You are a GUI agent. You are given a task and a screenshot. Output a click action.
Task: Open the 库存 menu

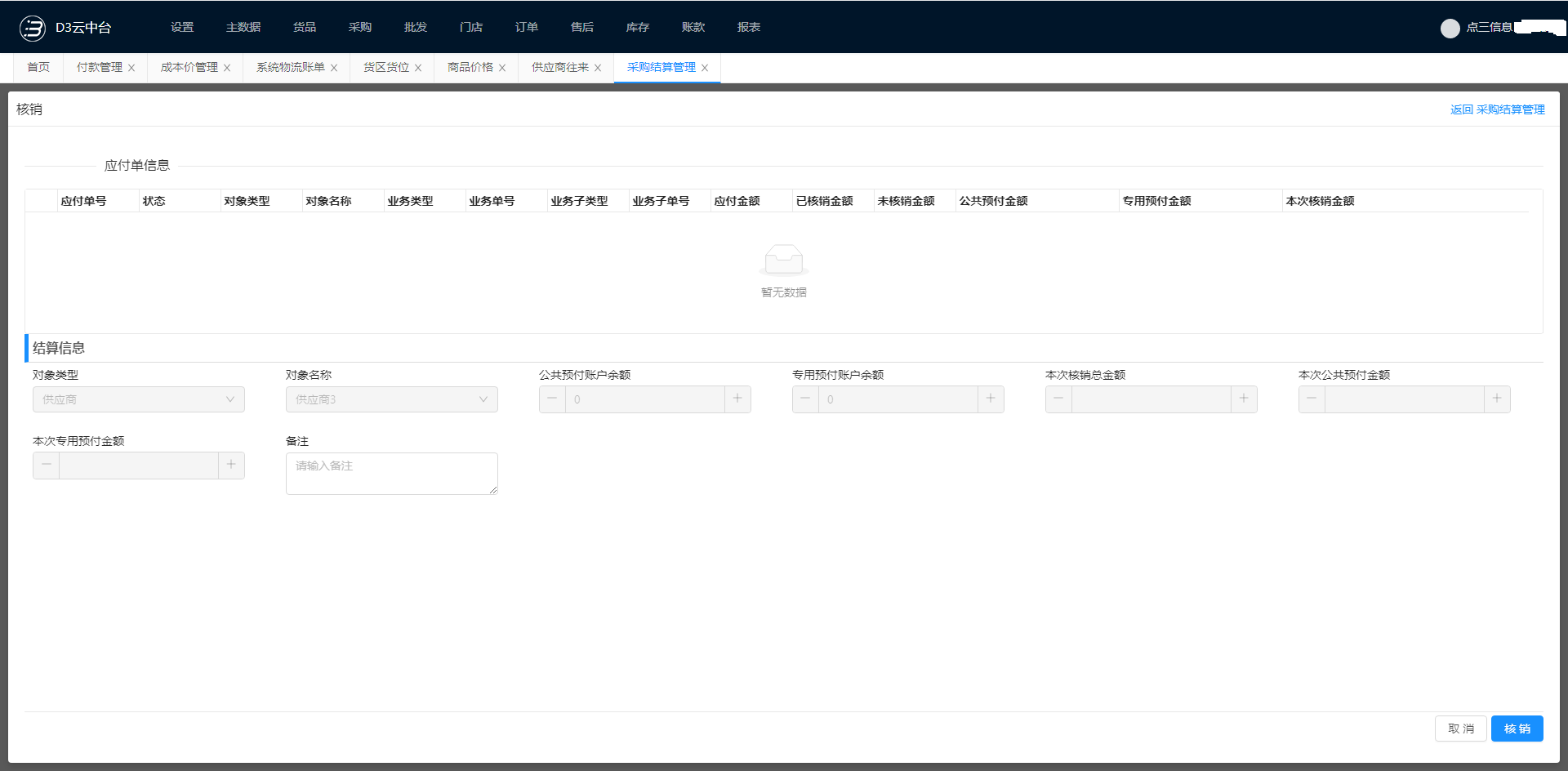[638, 27]
